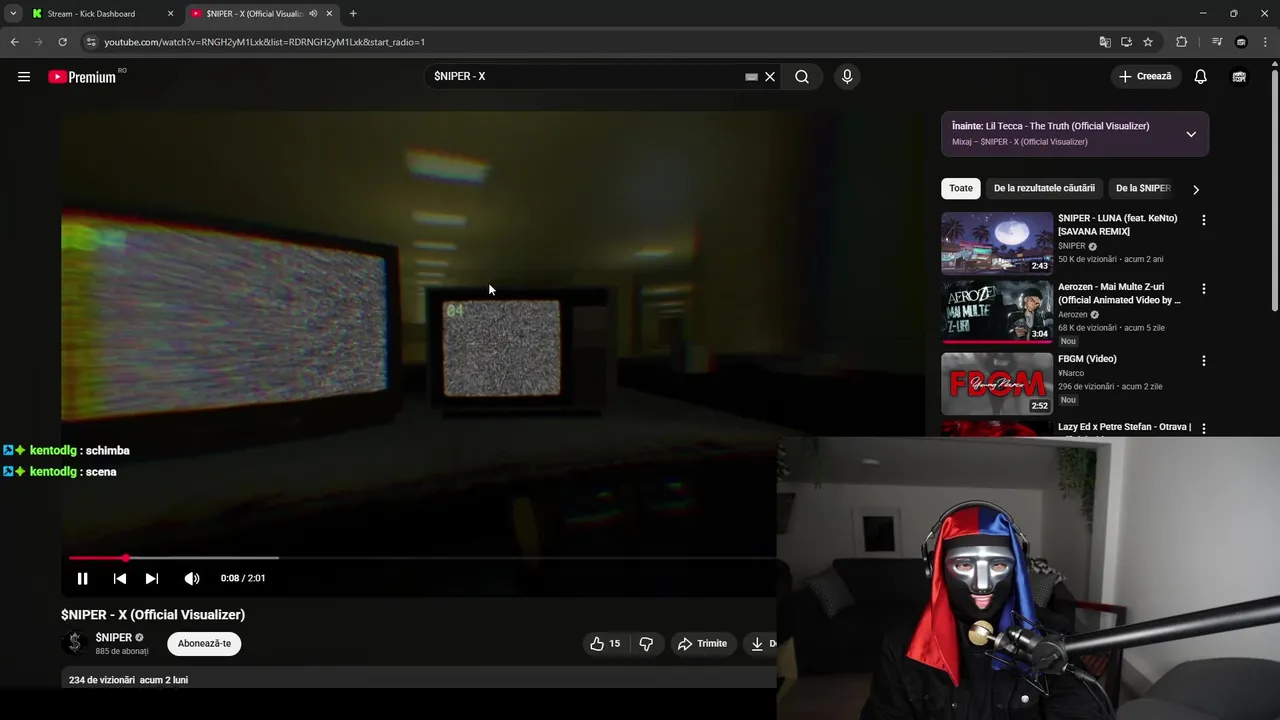Pause the video

pos(83,578)
